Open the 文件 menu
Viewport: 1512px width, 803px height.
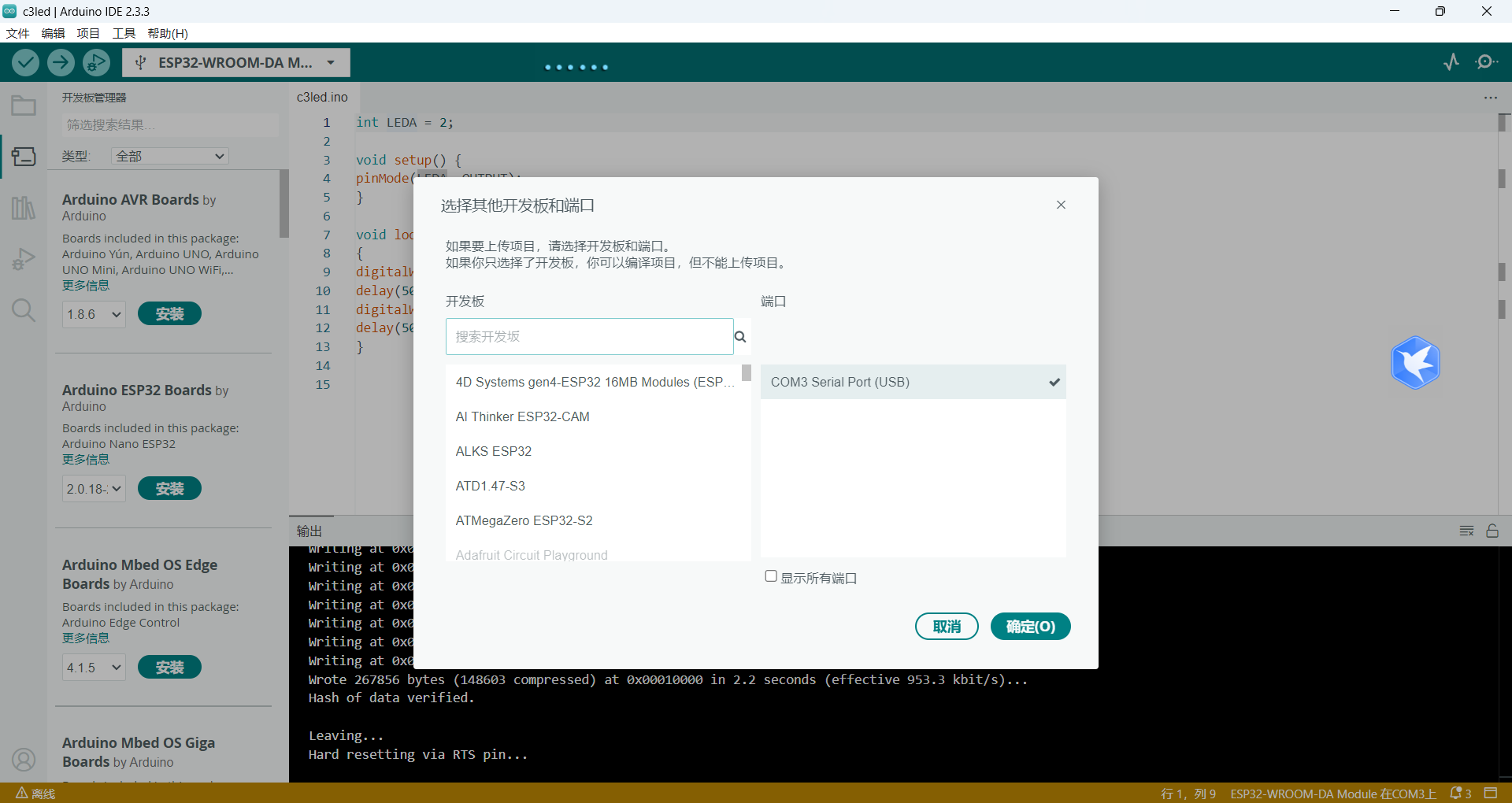17,33
